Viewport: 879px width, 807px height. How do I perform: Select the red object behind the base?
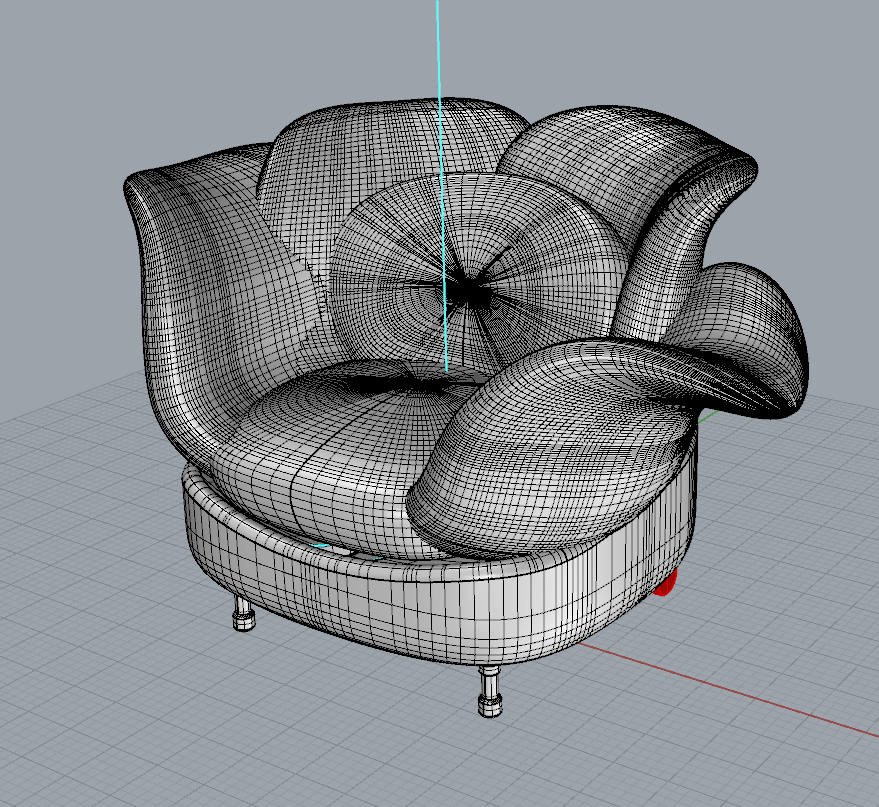[x=667, y=583]
